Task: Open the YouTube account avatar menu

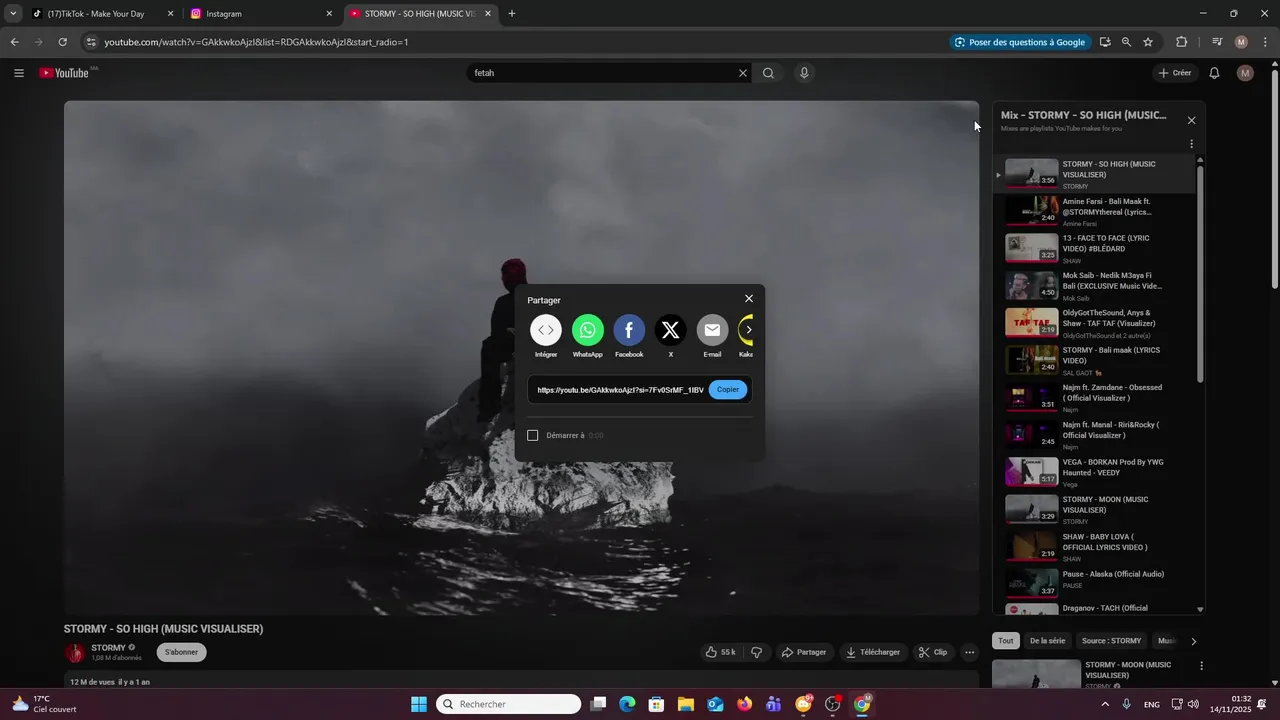Action: click(1245, 73)
